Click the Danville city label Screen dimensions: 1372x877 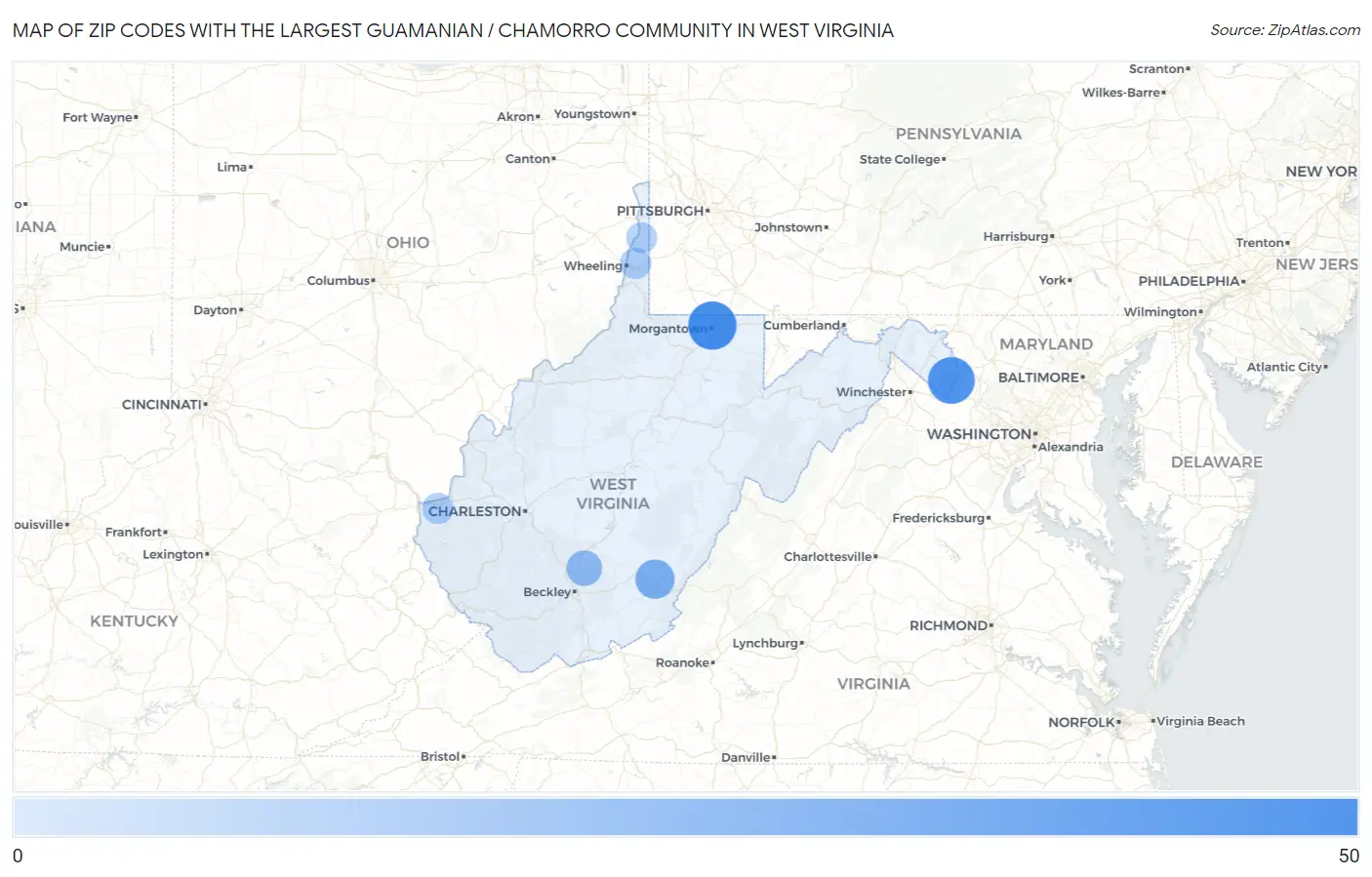pos(746,758)
